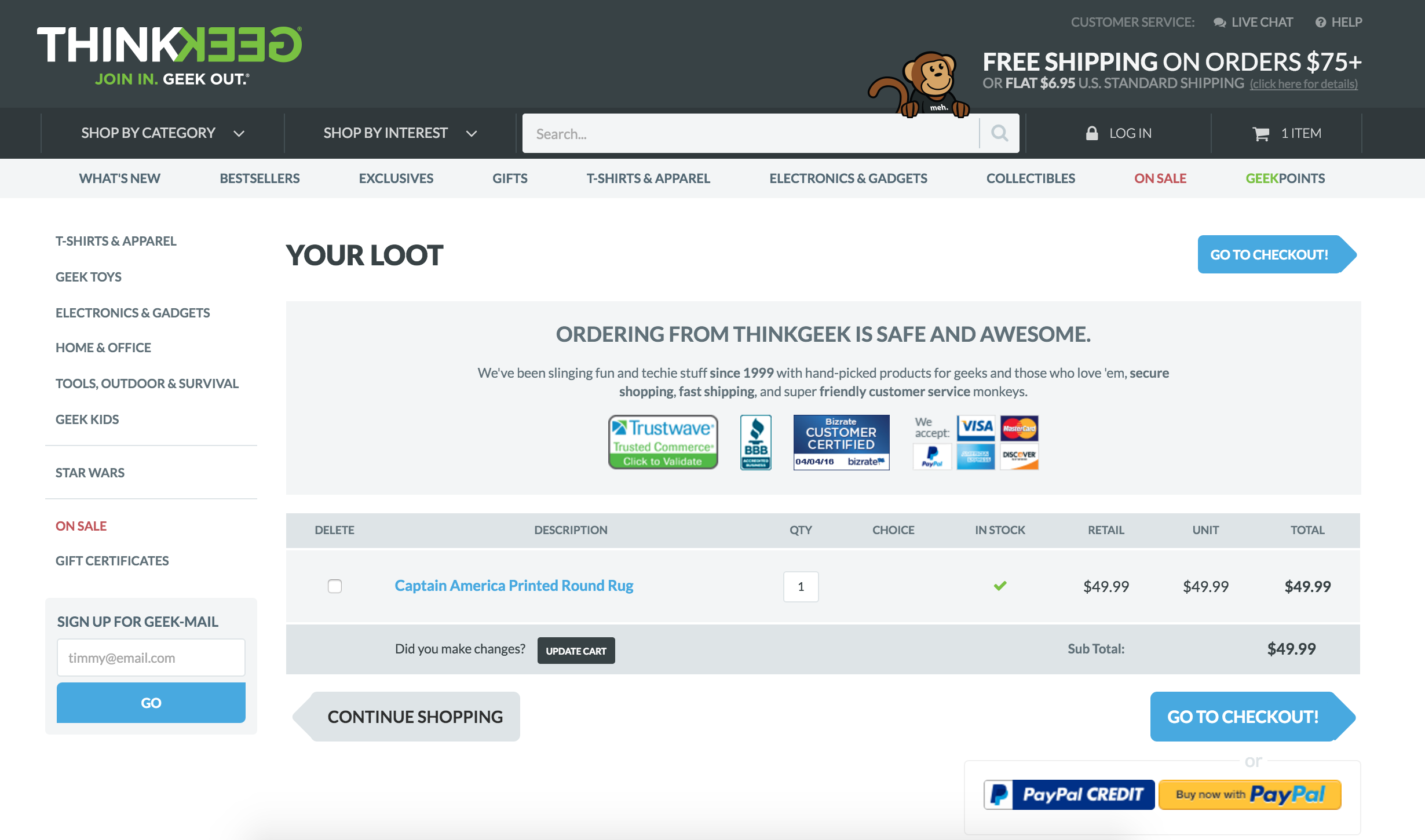Open the Gifts tab
Viewport: 1425px width, 840px height.
(510, 178)
